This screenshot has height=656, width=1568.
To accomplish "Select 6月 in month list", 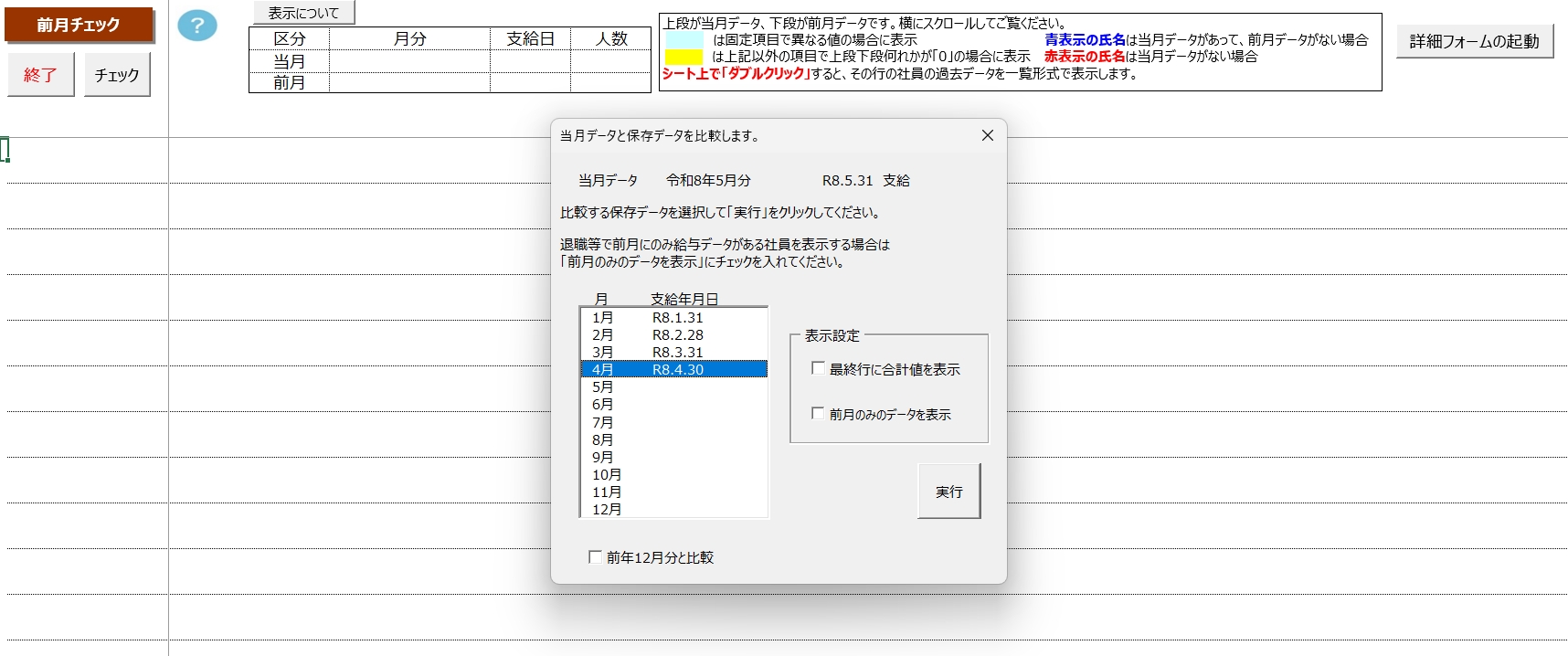I will [x=674, y=405].
